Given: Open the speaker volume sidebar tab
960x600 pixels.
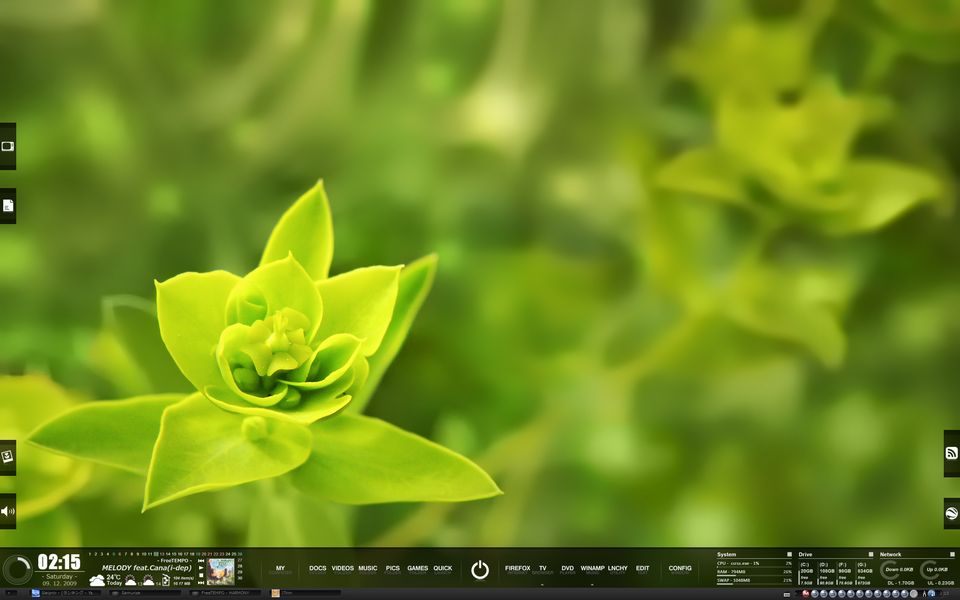Looking at the screenshot, I should coord(7,511).
